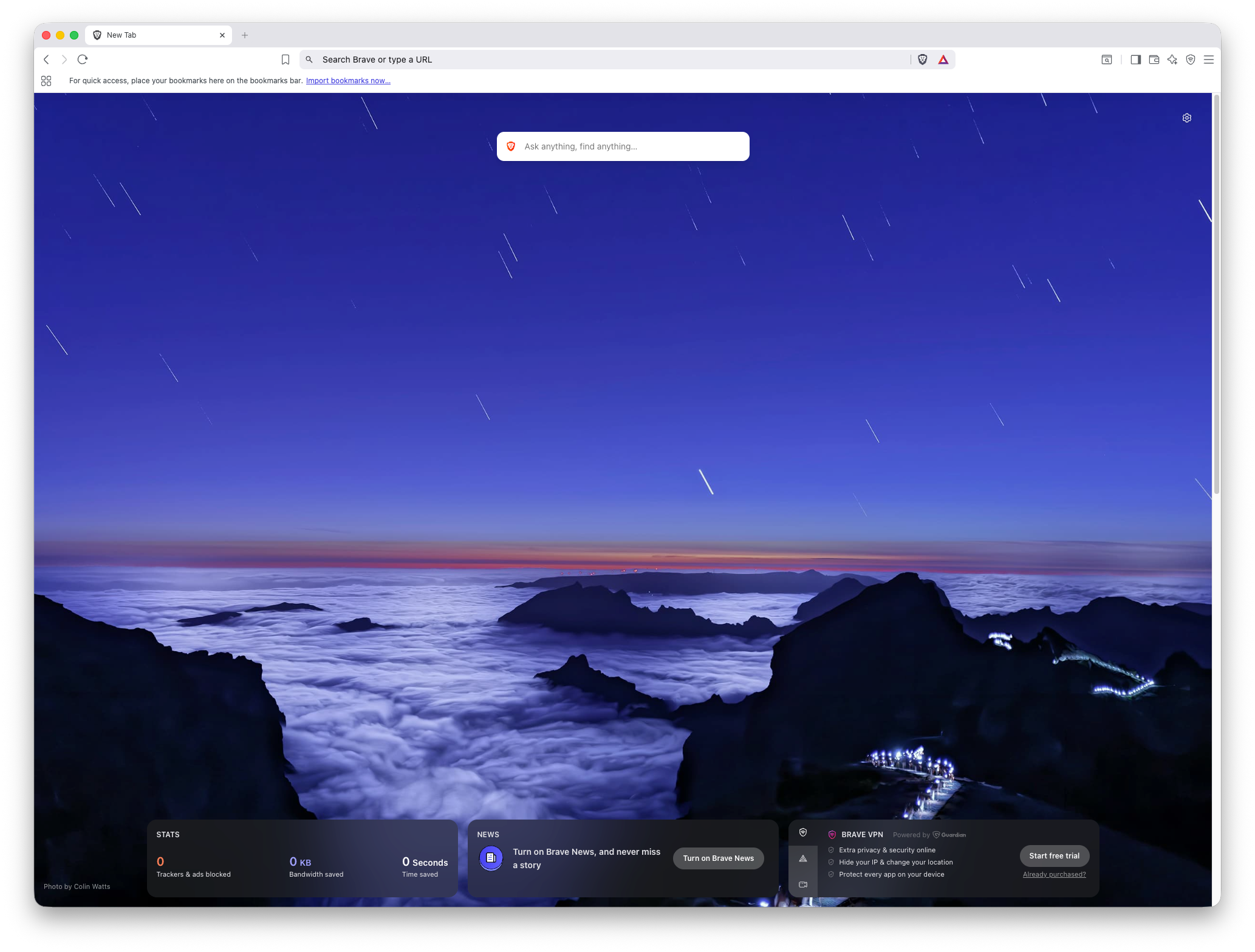Click Photo by Colin Watts credit
Viewport: 1255px width, 952px height.
pos(77,887)
